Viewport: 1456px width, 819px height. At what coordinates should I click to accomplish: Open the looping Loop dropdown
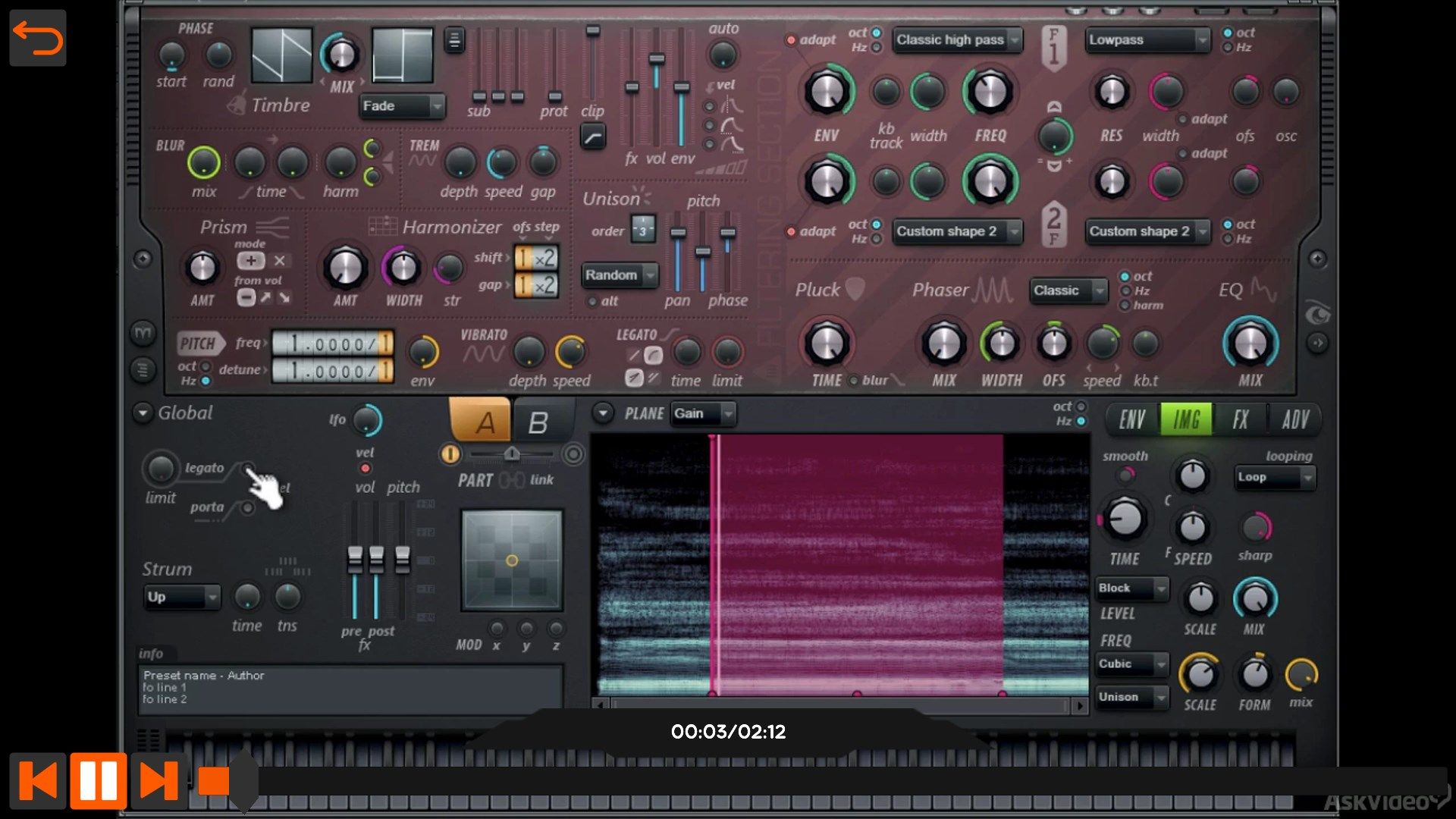[x=1275, y=478]
